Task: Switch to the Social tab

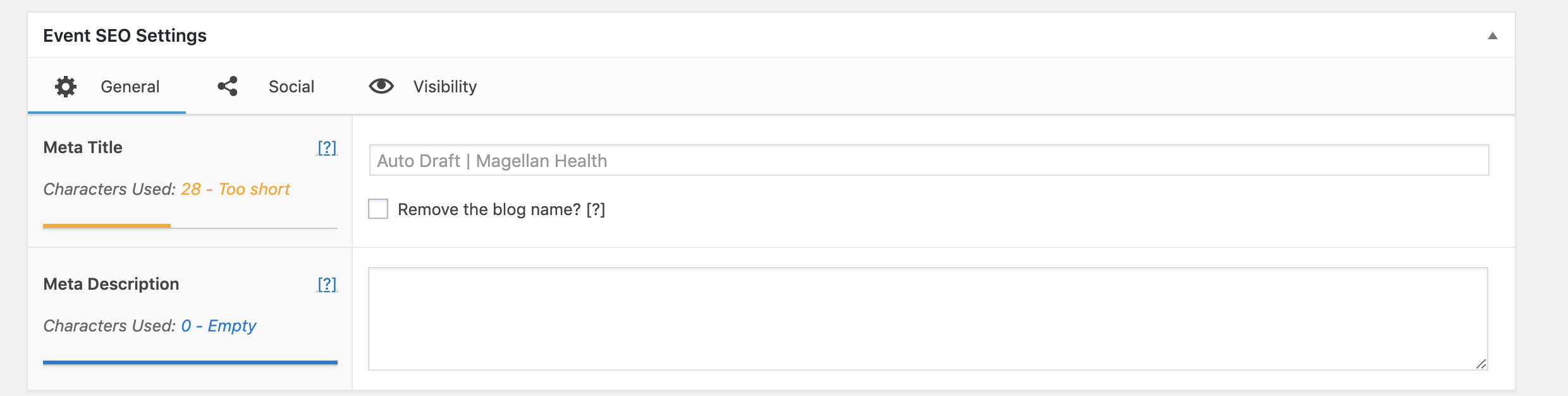Action: pyautogui.click(x=266, y=86)
